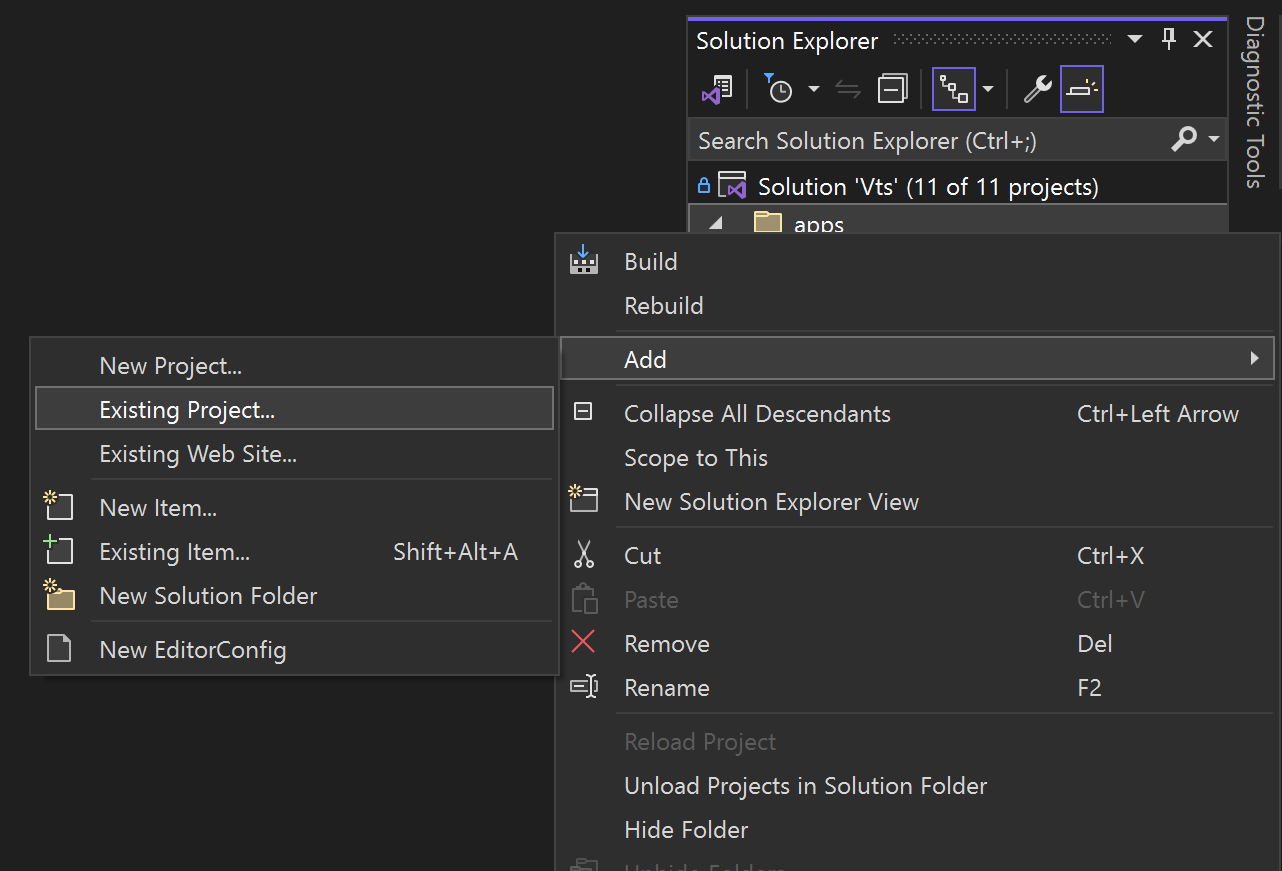Click Sync with Active Document arrows
This screenshot has width=1282, height=871.
[848, 90]
